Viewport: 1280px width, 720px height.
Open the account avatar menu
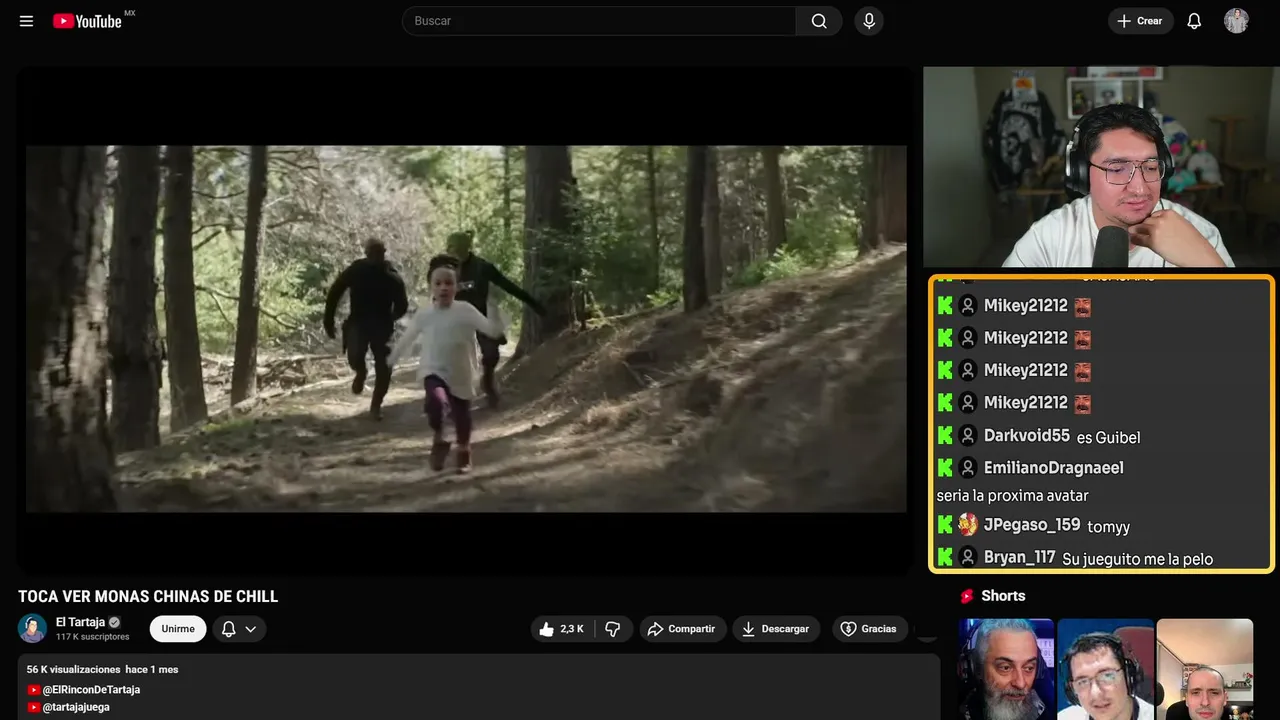[x=1236, y=21]
